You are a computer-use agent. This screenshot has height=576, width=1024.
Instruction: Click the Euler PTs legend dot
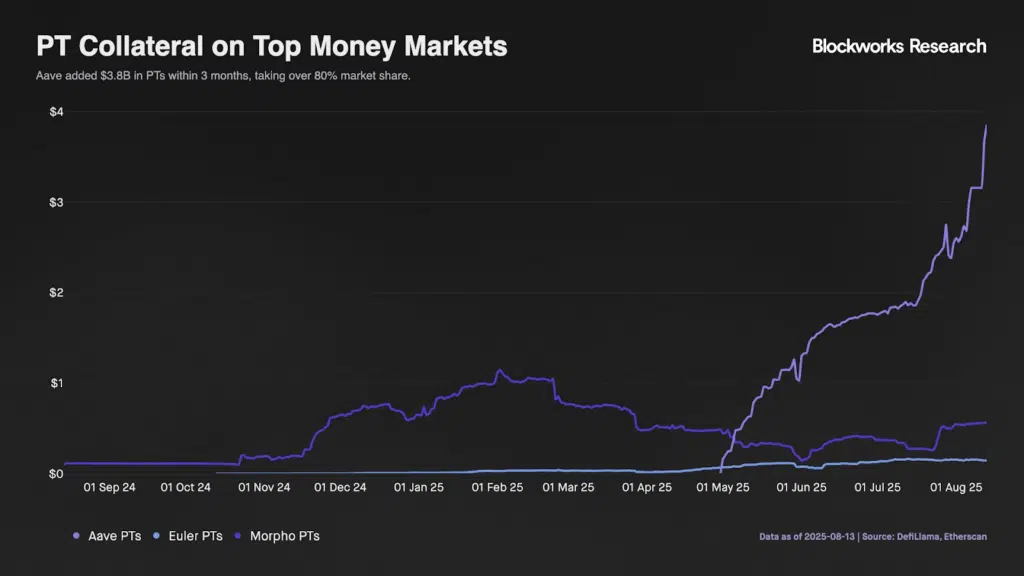coord(157,535)
